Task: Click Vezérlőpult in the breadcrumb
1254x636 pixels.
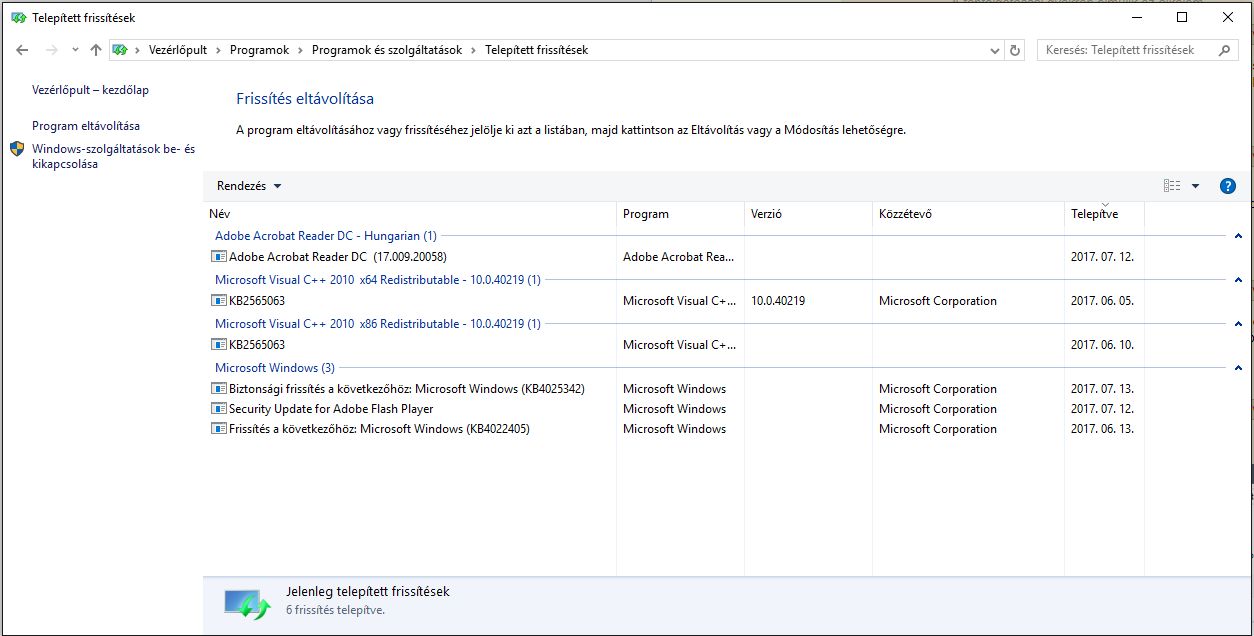Action: point(177,50)
